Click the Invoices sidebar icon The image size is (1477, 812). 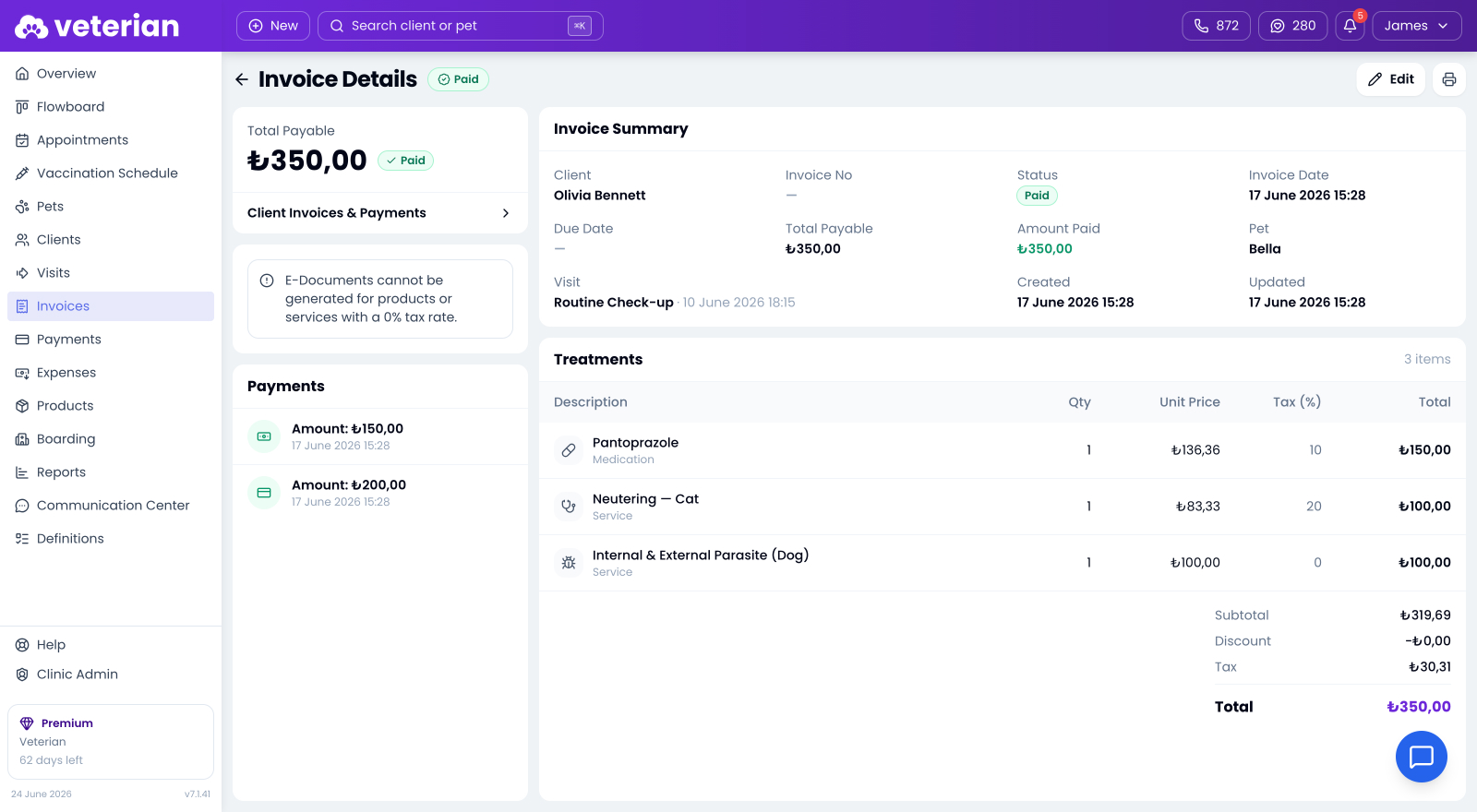tap(22, 306)
